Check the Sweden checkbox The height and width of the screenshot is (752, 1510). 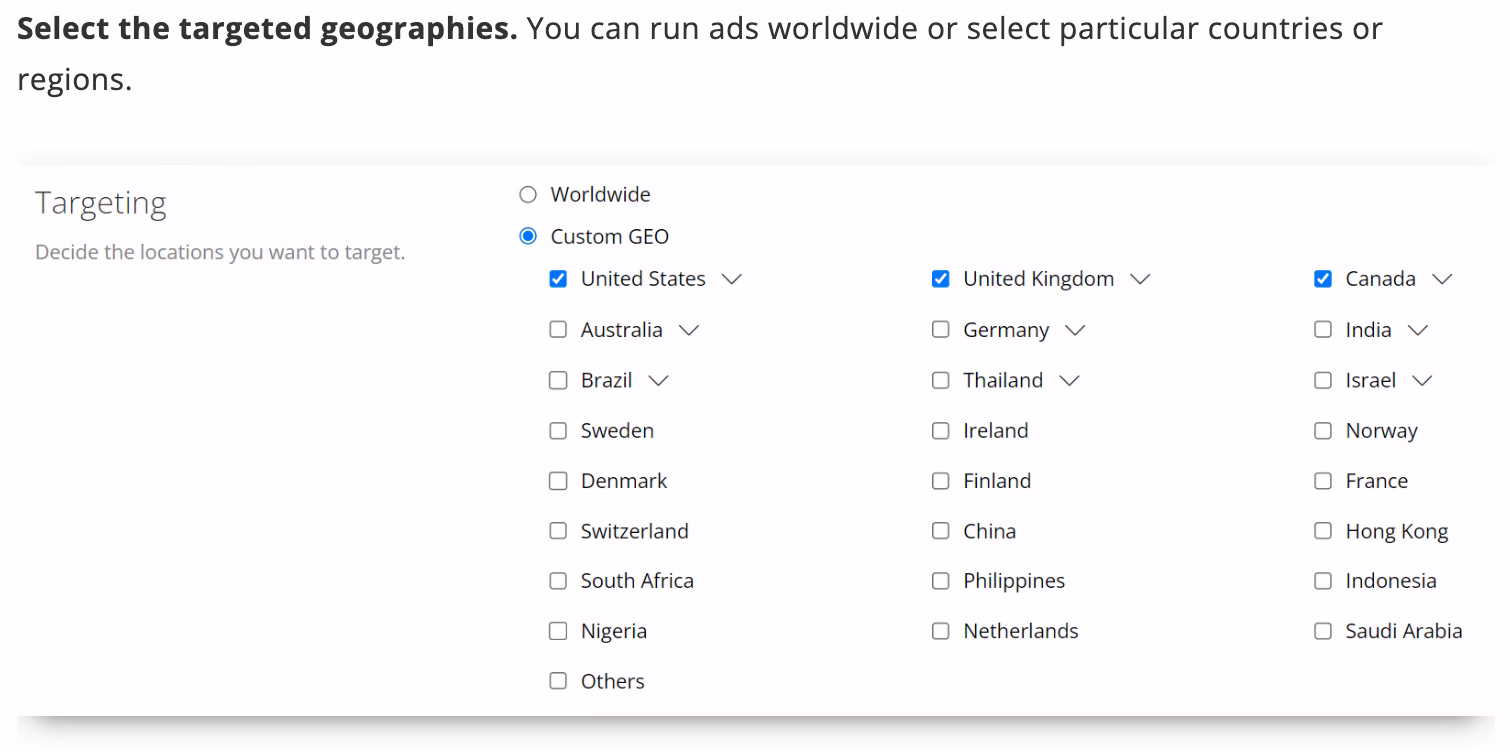coord(558,431)
